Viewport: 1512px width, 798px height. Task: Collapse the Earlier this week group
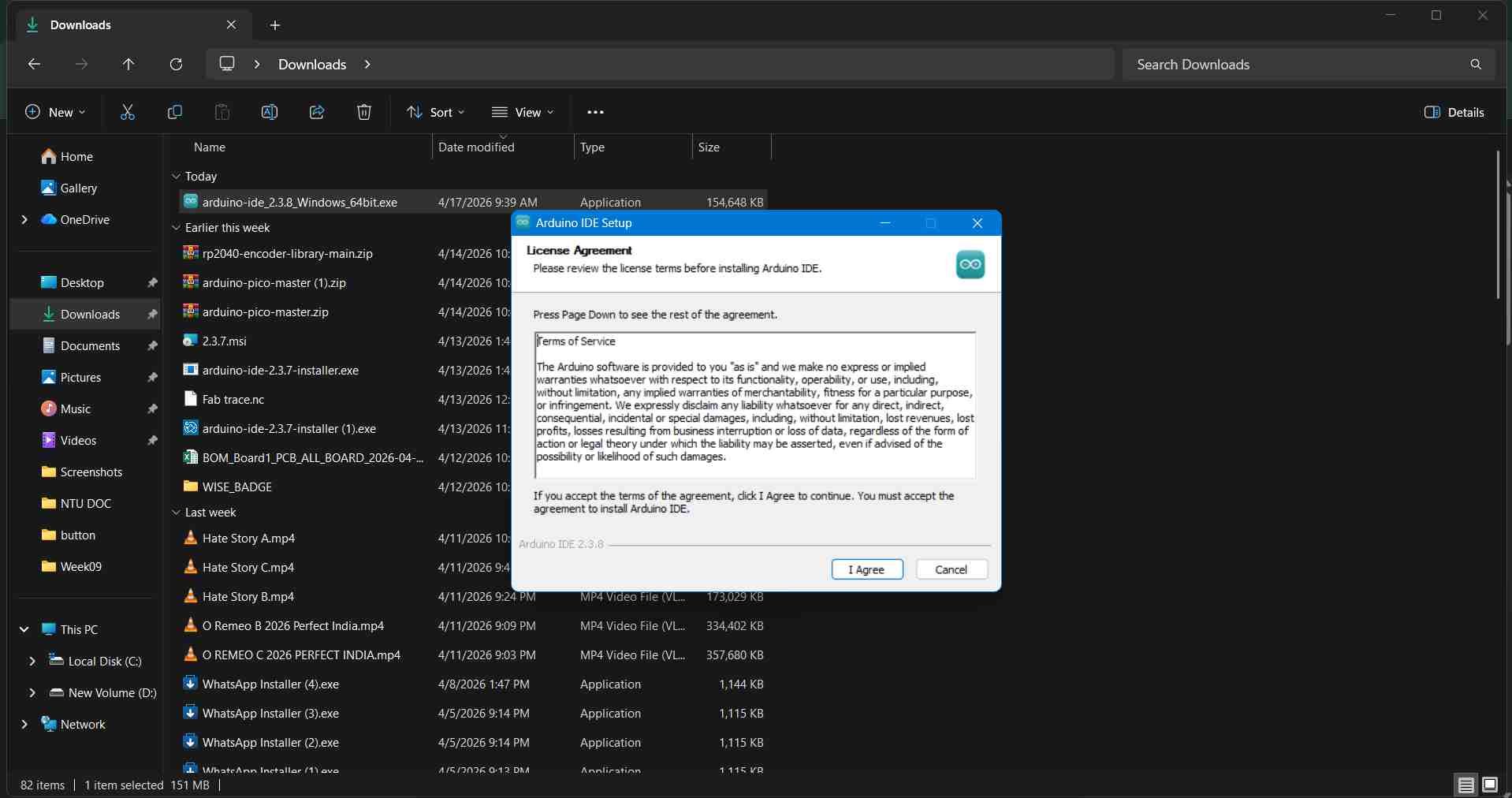pyautogui.click(x=176, y=228)
